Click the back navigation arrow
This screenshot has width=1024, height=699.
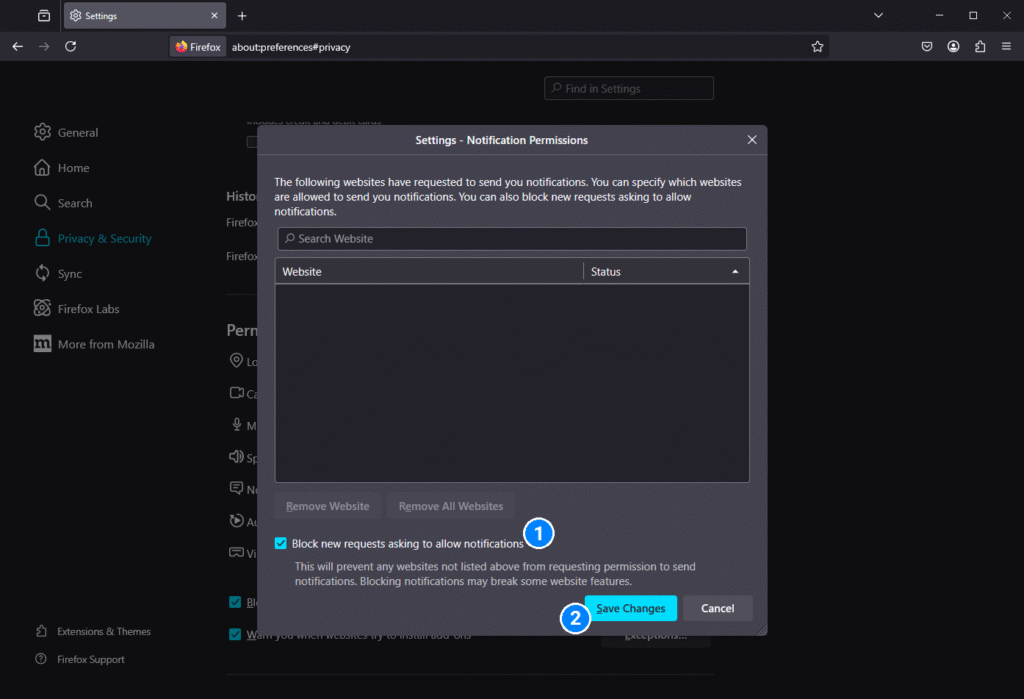17,47
